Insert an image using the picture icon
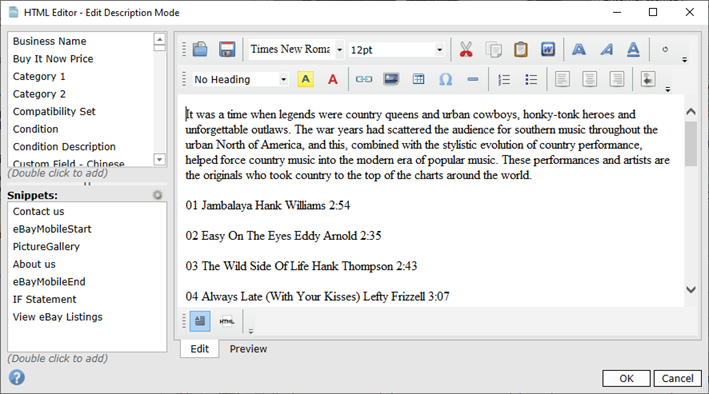The image size is (709, 394). click(x=391, y=79)
